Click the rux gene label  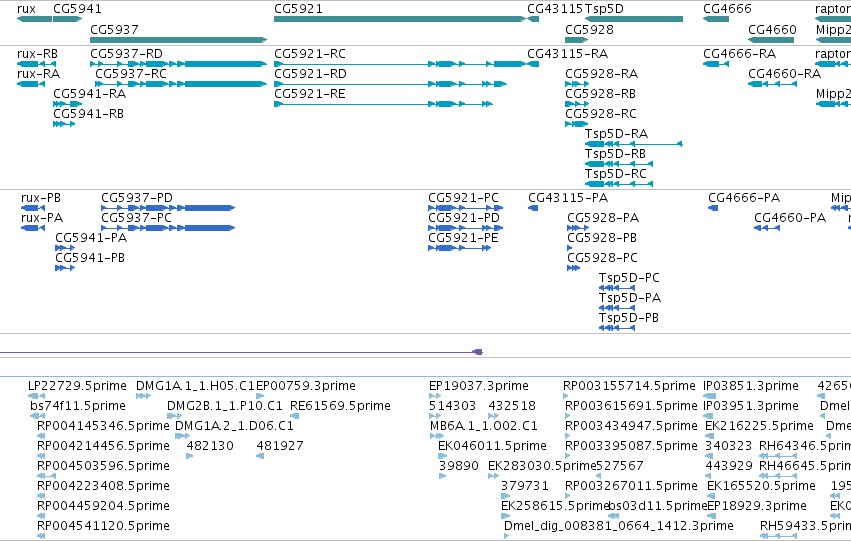[26, 9]
